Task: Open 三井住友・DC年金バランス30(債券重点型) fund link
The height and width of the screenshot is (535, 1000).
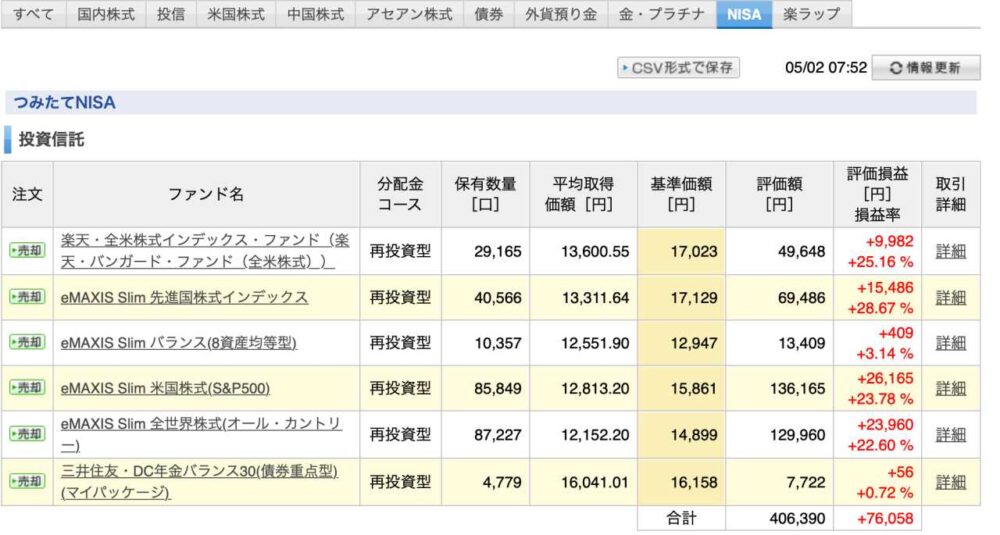Action: 199,481
